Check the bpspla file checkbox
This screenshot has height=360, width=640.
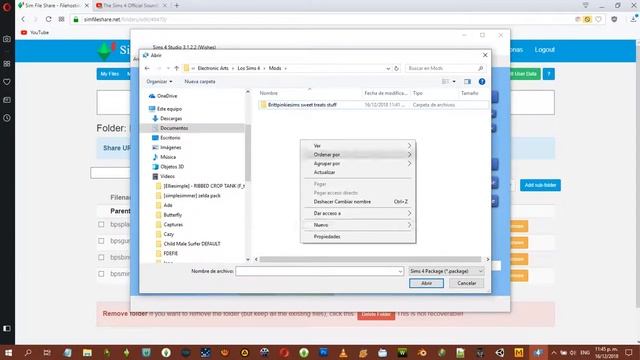(101, 224)
